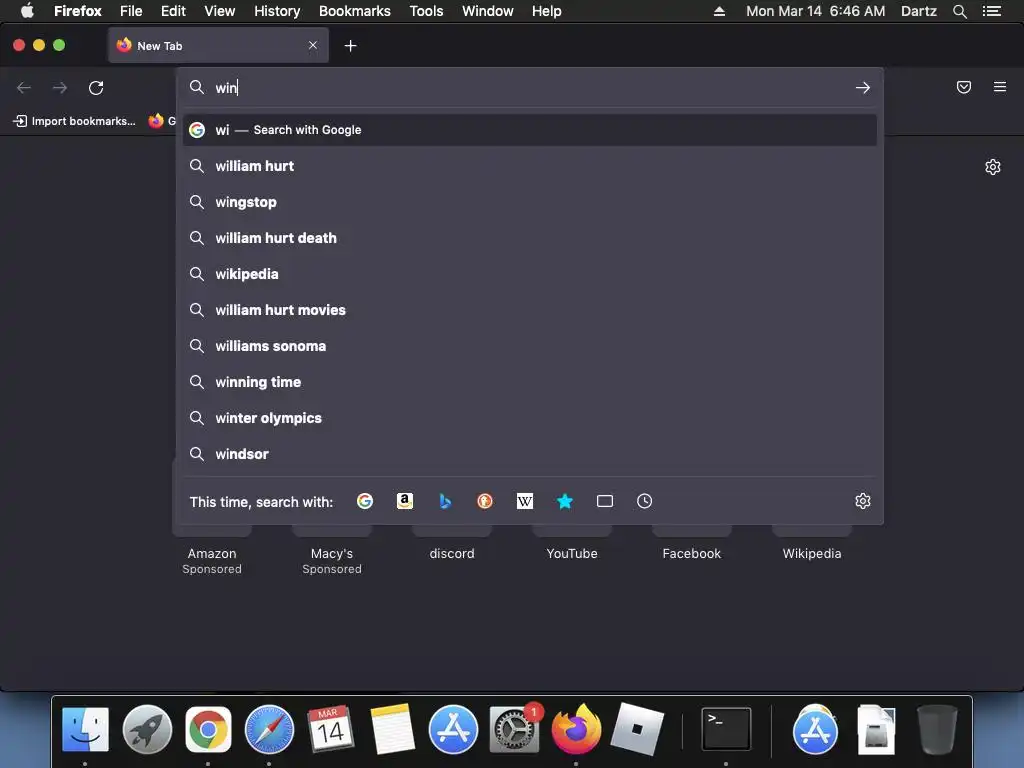Open new tab page personalize gear
This screenshot has height=768, width=1024.
993,167
